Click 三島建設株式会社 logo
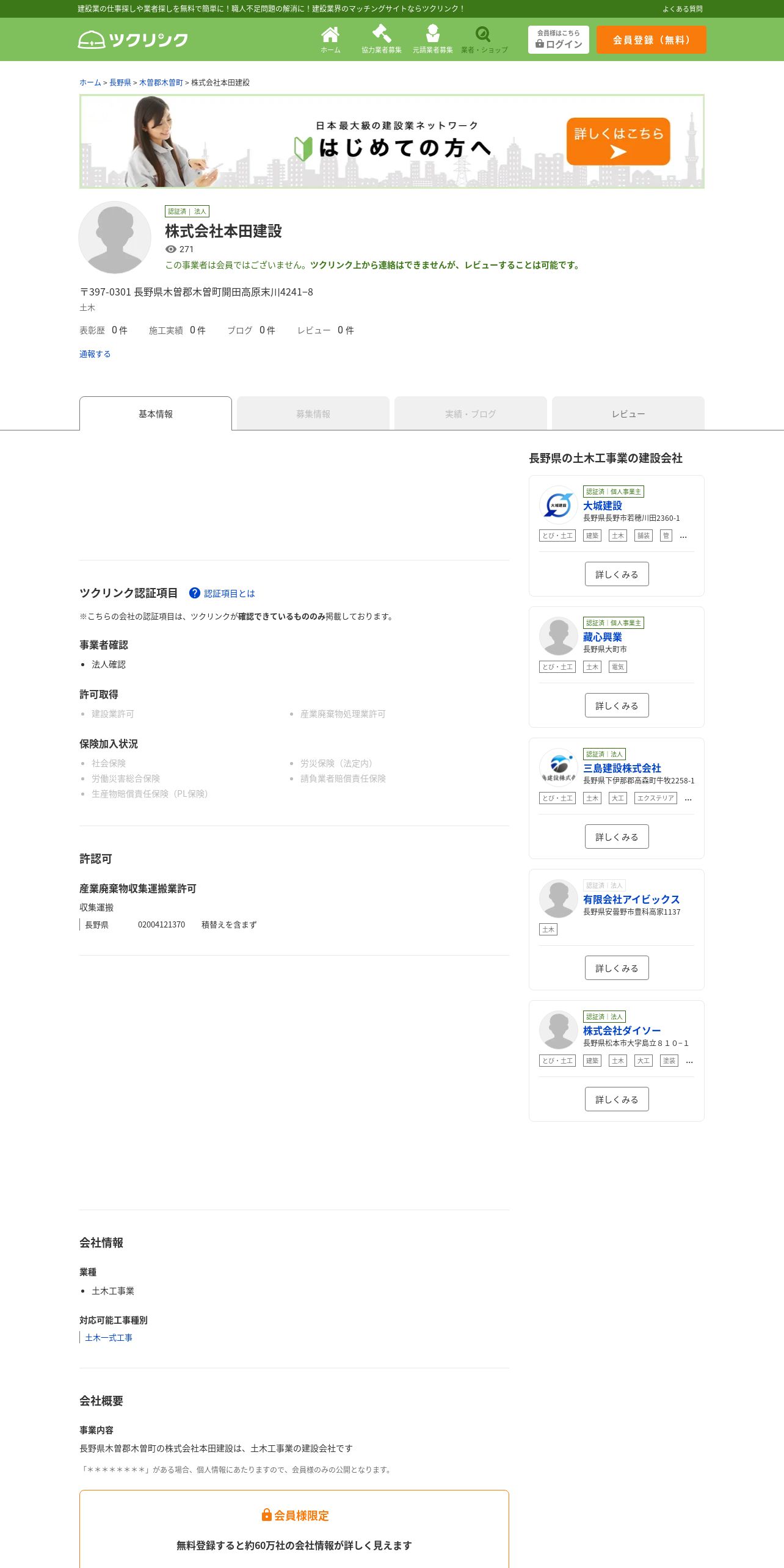 point(559,768)
